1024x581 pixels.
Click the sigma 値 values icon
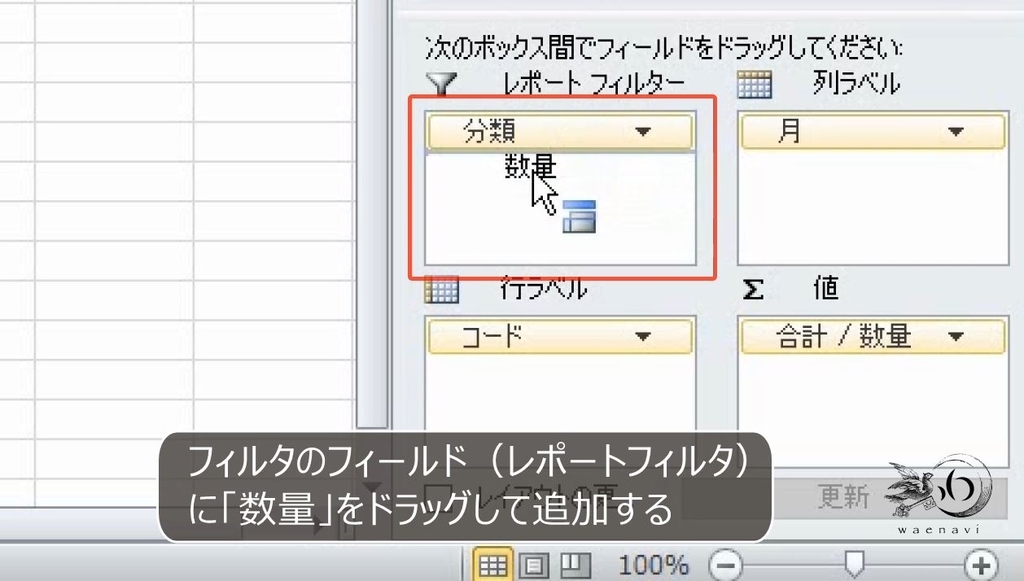click(753, 289)
